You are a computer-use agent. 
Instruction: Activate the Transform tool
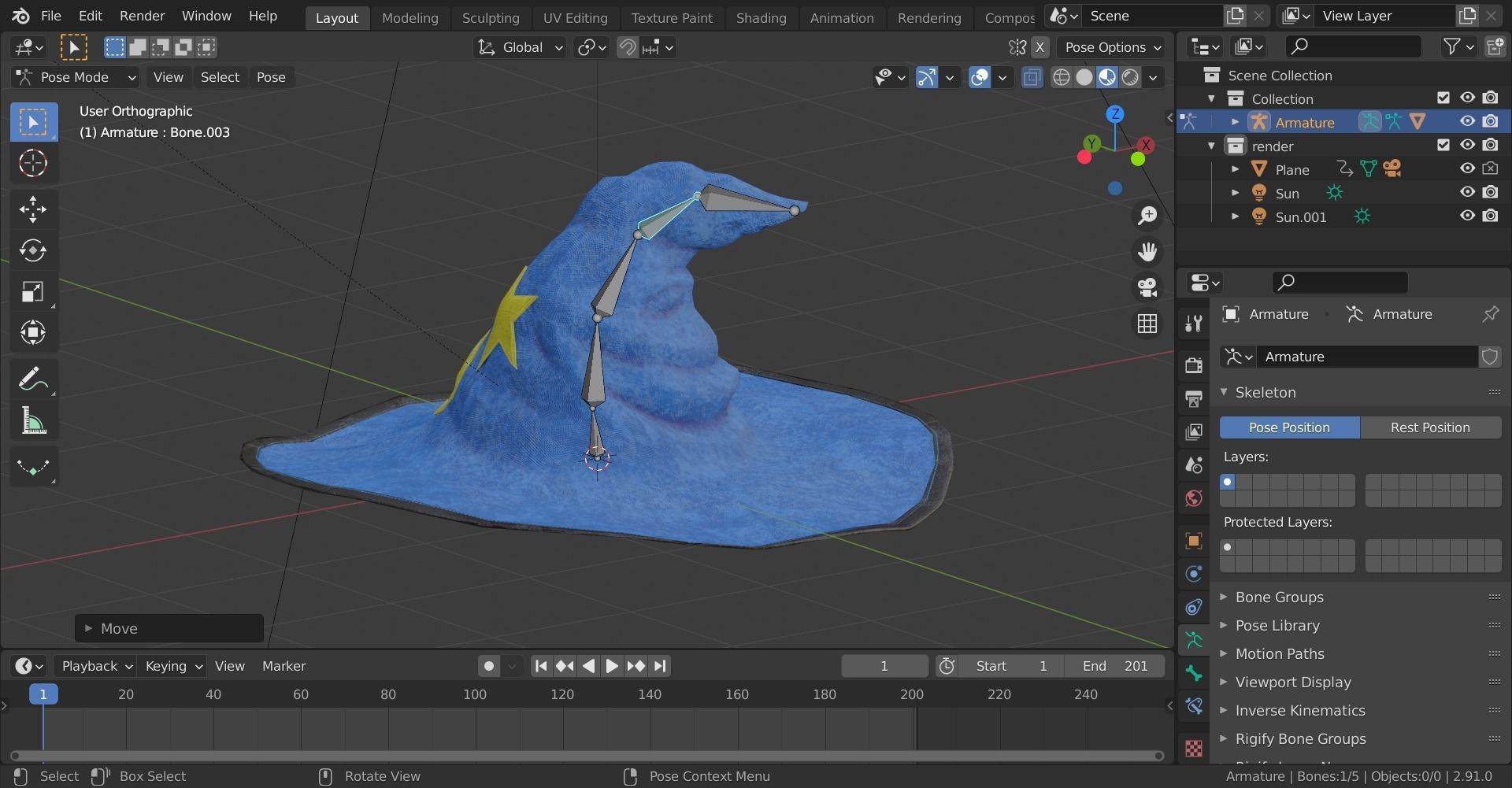coord(33,332)
